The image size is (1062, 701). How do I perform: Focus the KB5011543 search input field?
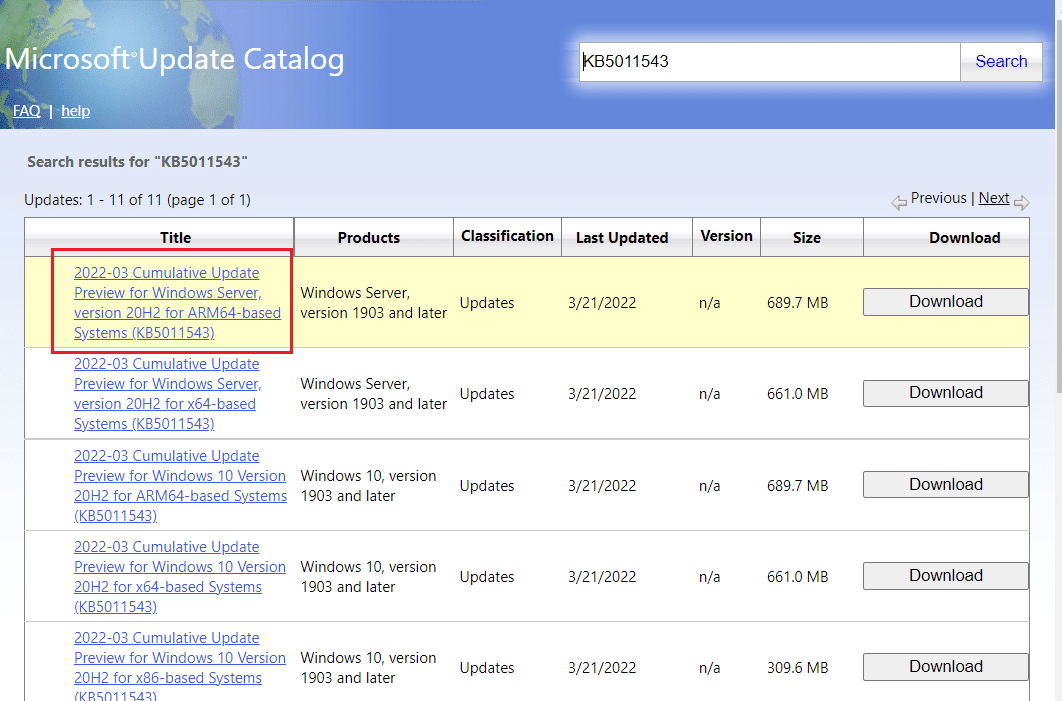[769, 62]
